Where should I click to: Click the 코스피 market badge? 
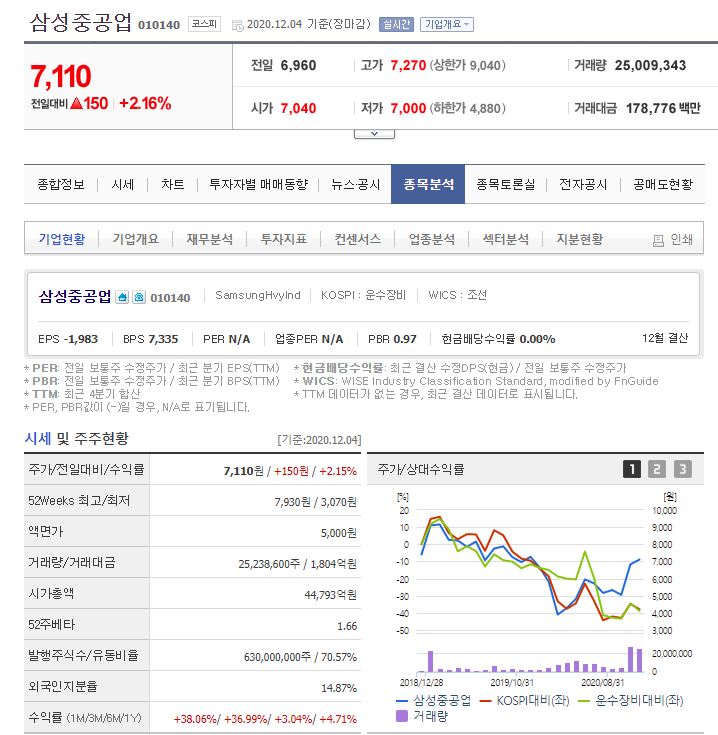tap(204, 24)
